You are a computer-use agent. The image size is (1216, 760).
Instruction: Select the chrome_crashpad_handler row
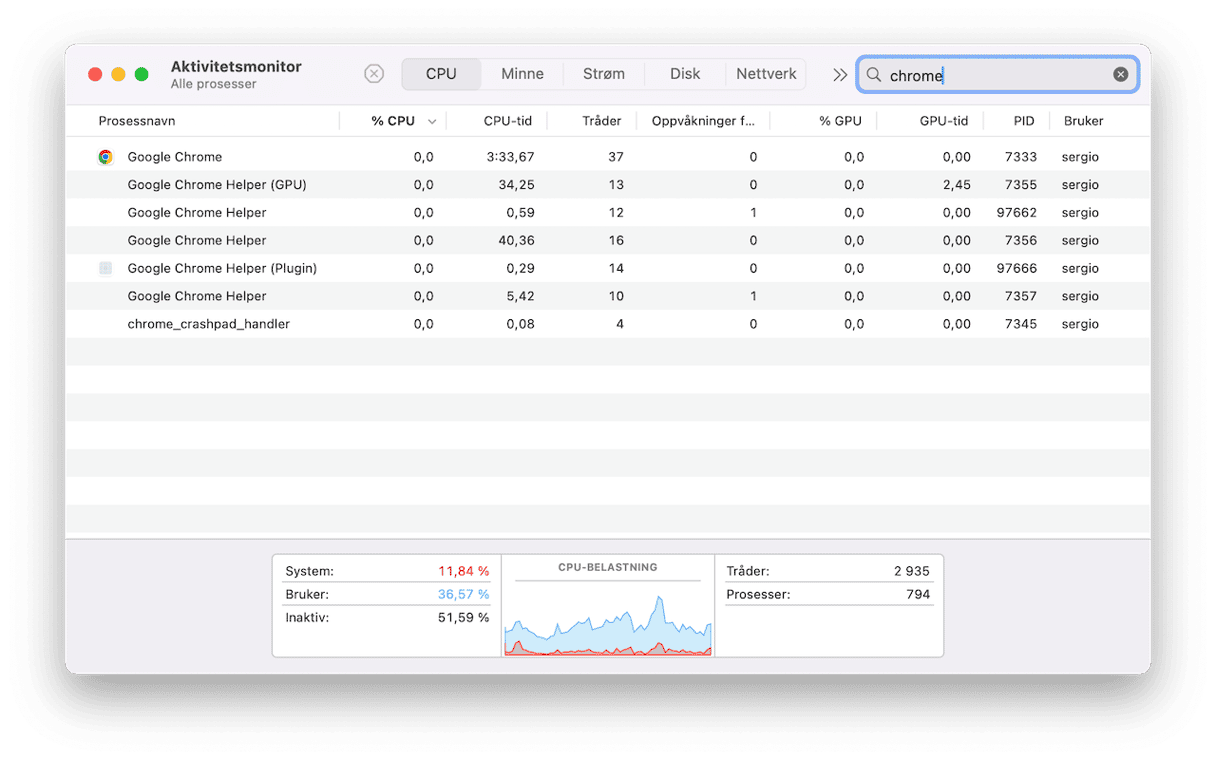tap(608, 325)
